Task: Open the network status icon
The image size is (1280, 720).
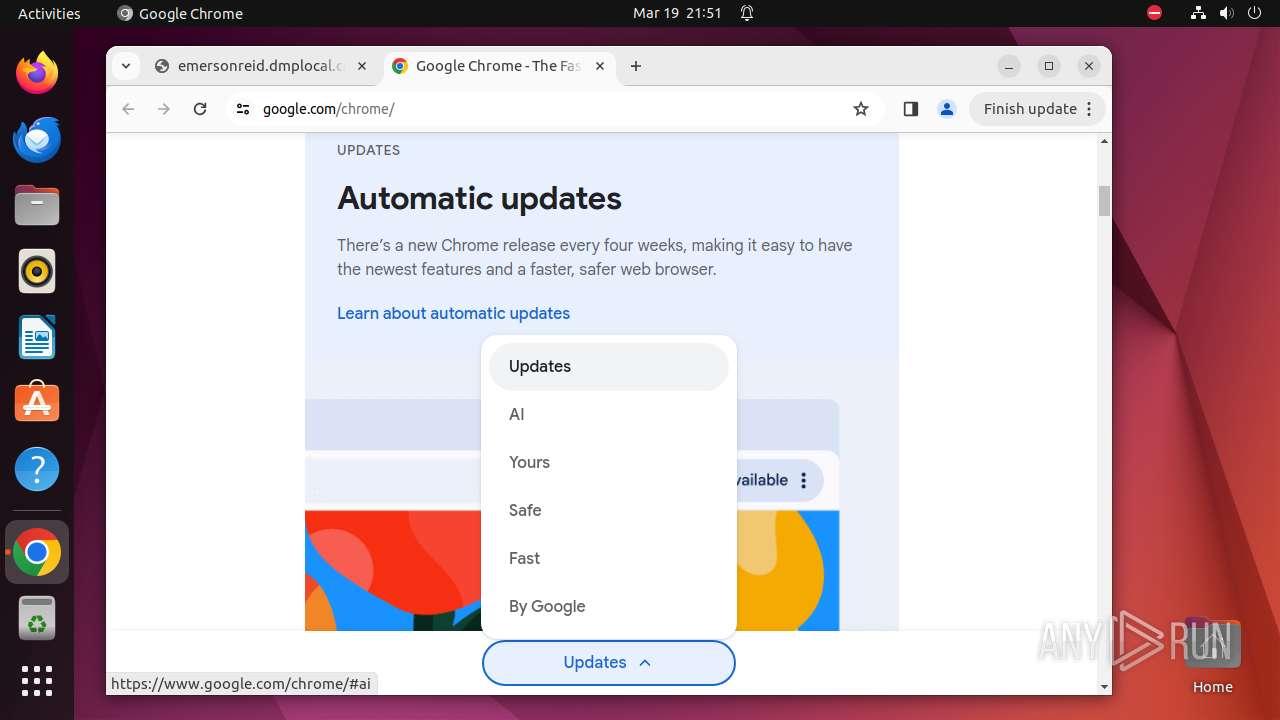Action: click(1199, 13)
